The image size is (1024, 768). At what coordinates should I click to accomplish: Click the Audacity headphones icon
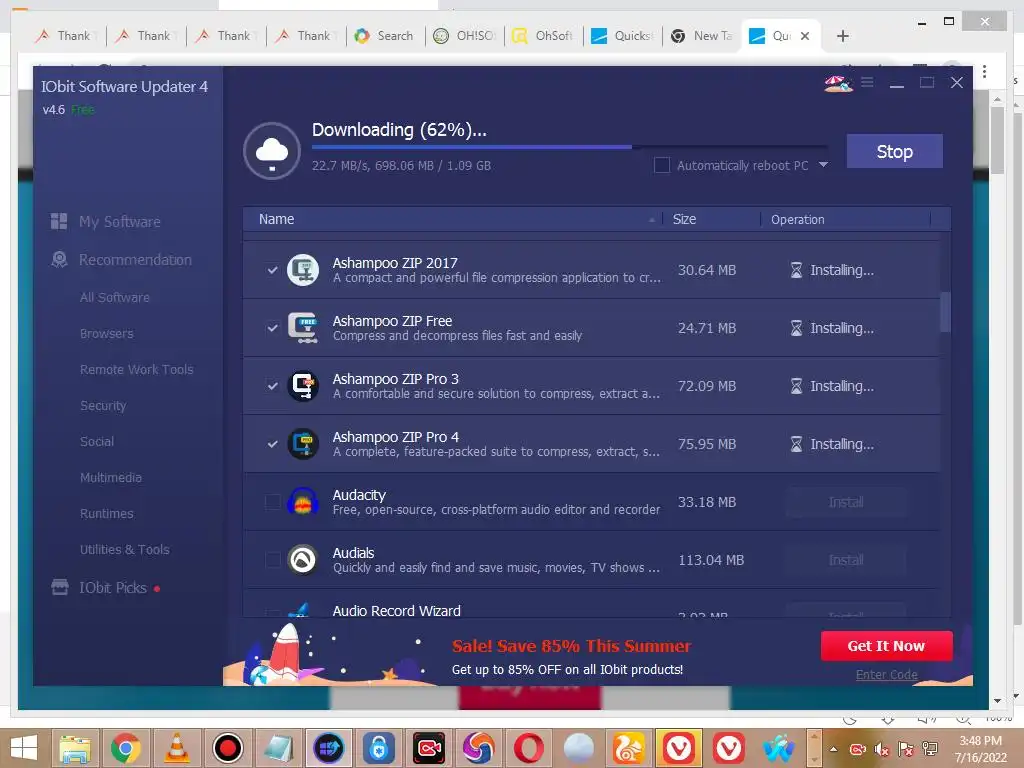coord(303,502)
